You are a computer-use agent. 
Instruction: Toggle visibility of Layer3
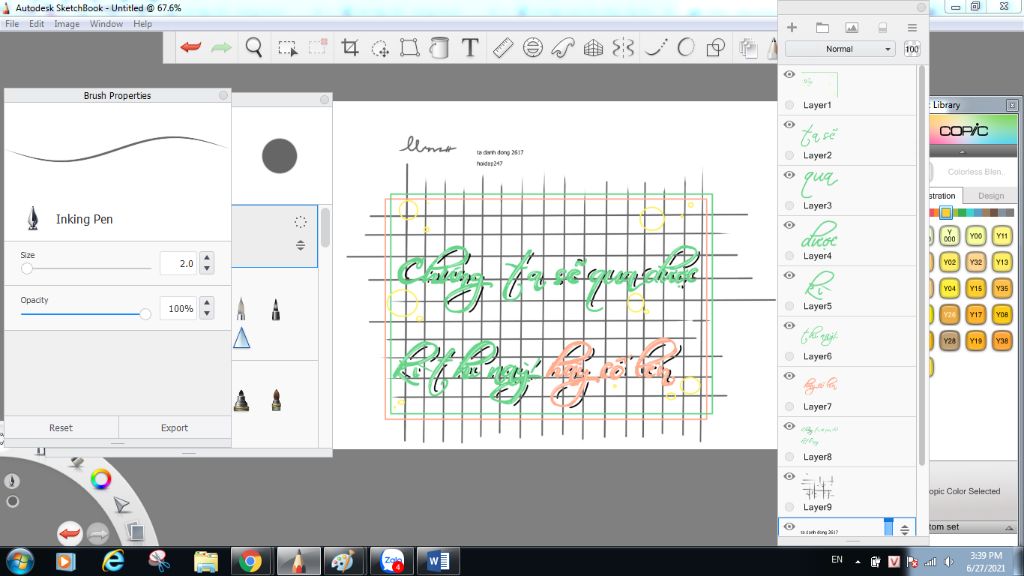click(789, 175)
